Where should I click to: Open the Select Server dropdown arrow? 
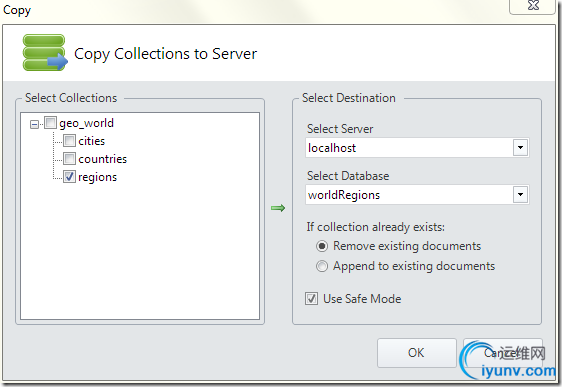520,147
